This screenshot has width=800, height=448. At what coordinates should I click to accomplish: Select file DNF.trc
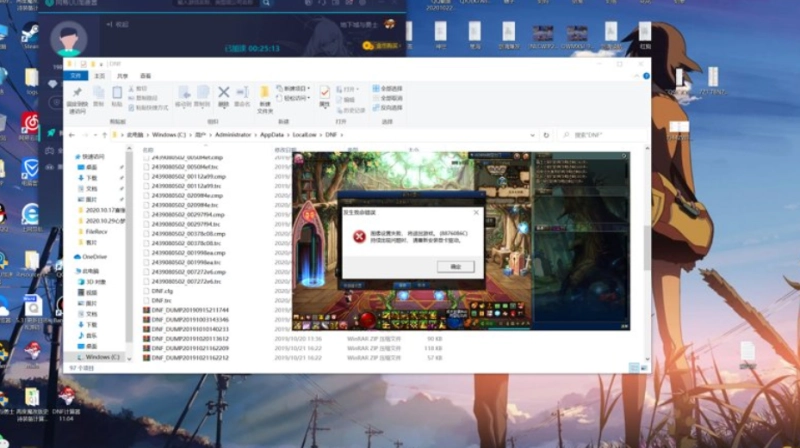coord(158,301)
